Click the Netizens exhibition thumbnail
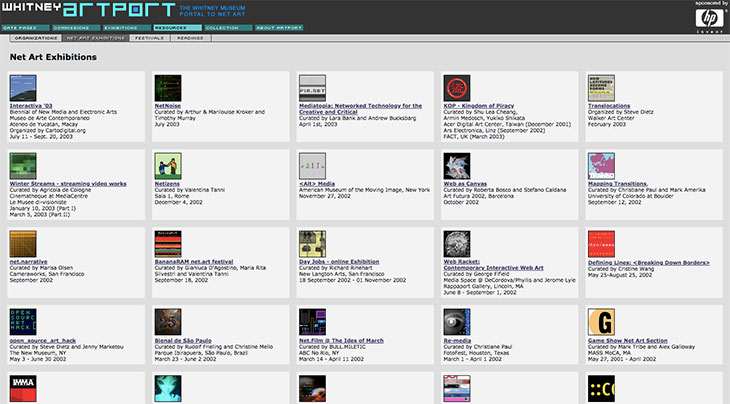Image resolution: width=730 pixels, height=404 pixels. [168, 166]
